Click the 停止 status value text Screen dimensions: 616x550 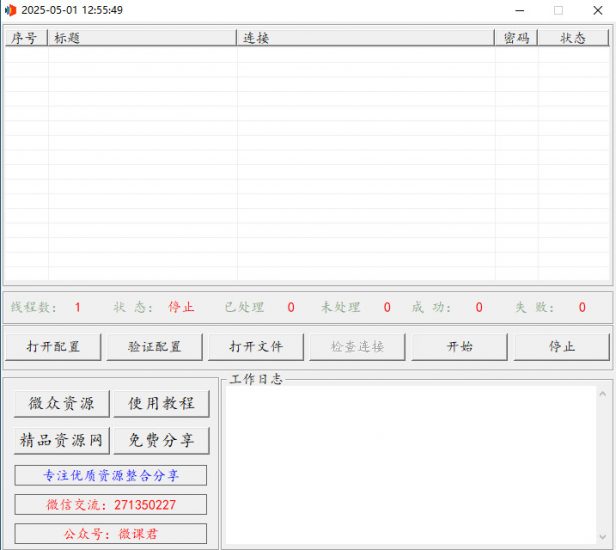[x=181, y=307]
